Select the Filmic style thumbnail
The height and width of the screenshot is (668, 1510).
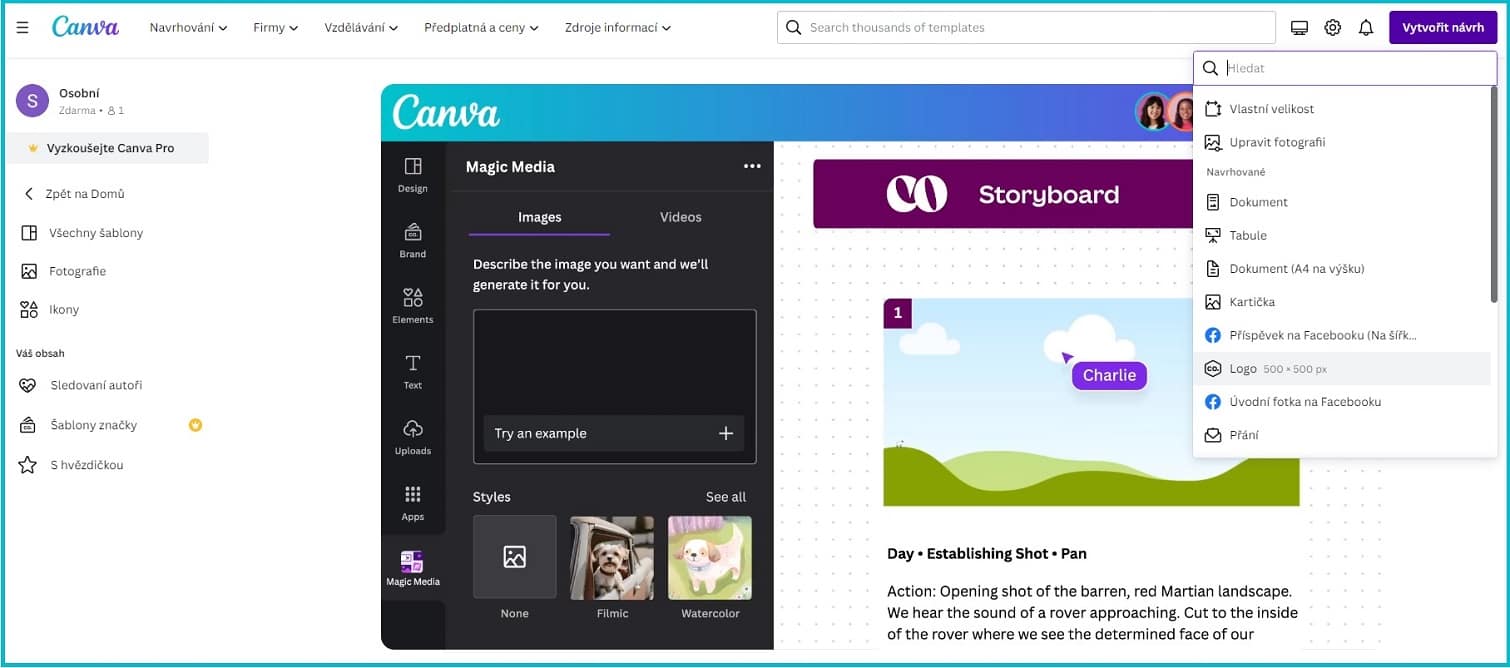coord(611,557)
